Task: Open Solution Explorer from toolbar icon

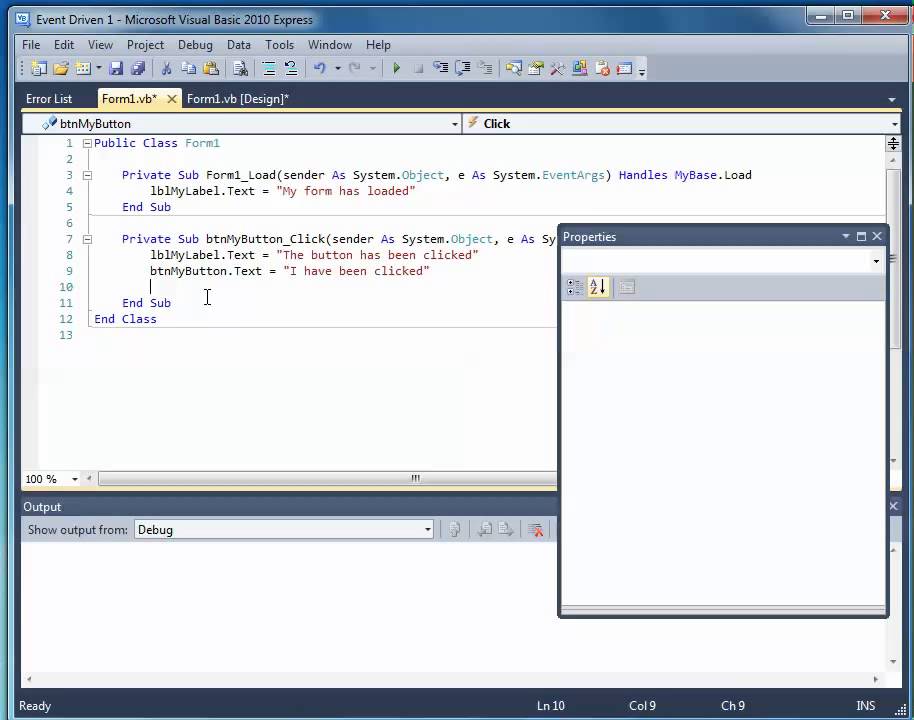Action: point(514,69)
